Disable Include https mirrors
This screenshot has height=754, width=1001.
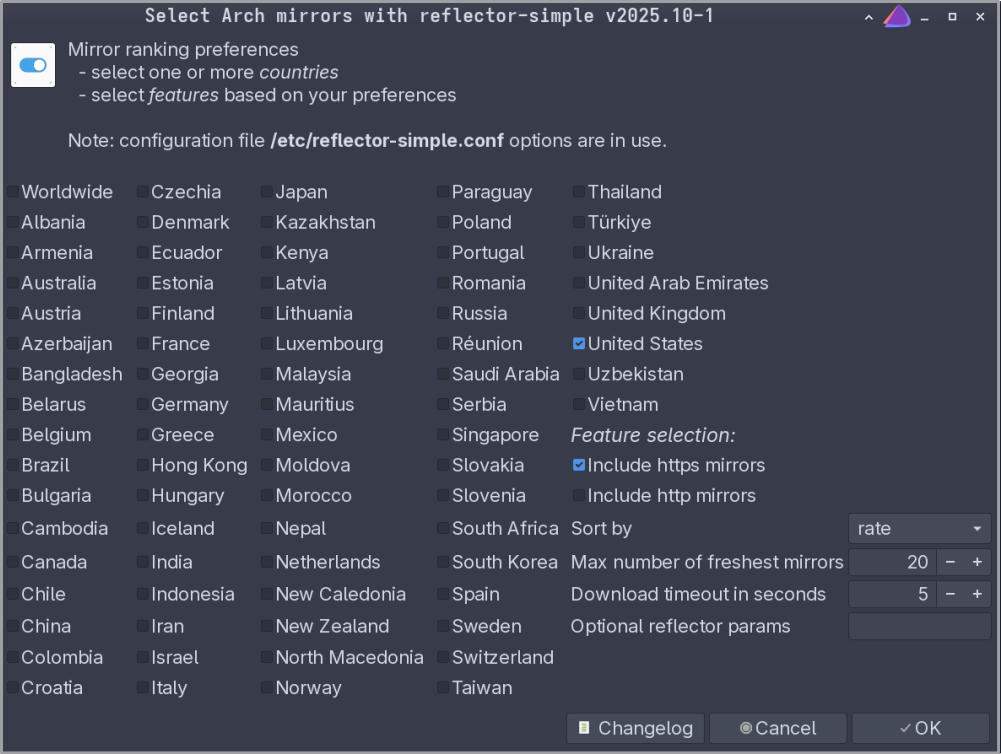(579, 465)
